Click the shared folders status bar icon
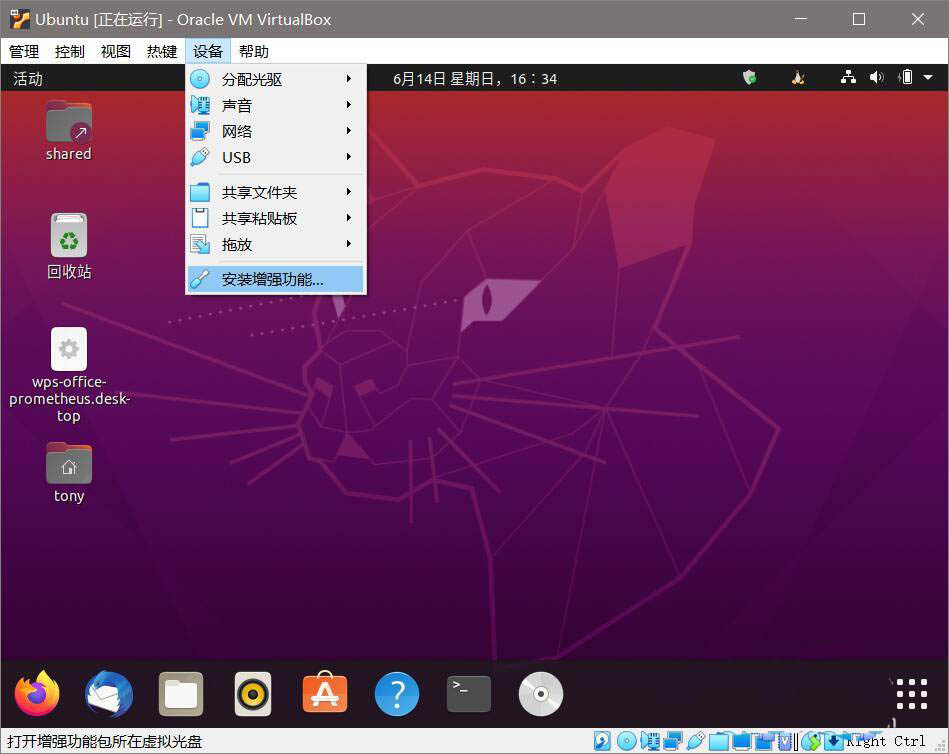The image size is (949, 754). point(719,741)
